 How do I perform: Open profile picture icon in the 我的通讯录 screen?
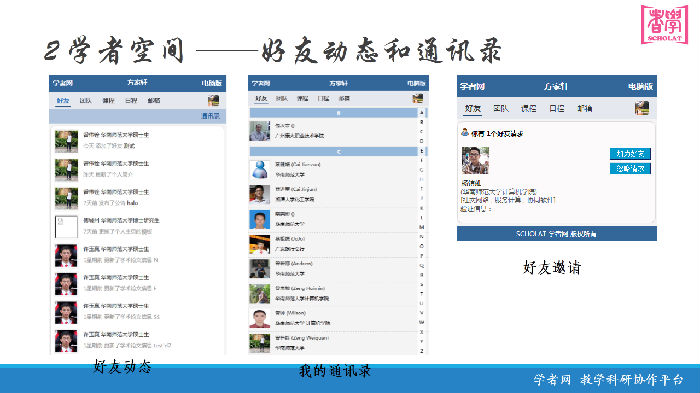point(417,98)
